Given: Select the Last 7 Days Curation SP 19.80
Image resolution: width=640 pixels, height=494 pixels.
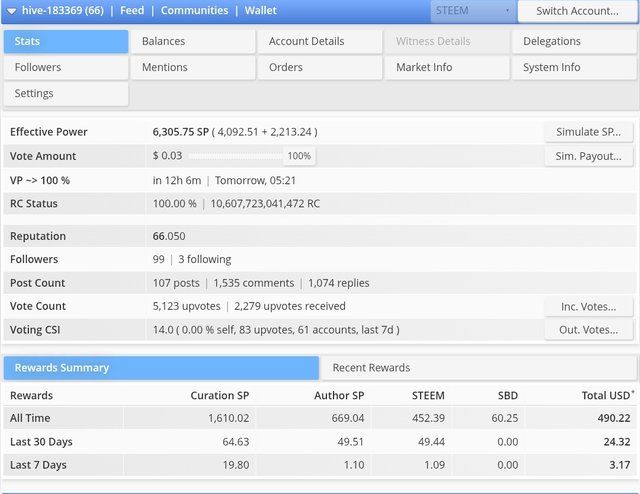Looking at the screenshot, I should (x=236, y=465).
